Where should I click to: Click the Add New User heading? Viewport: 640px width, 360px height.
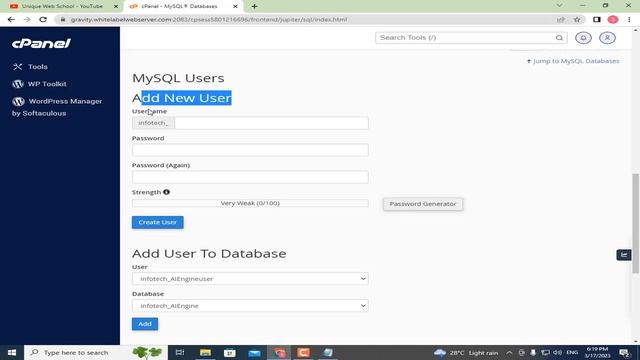(182, 98)
